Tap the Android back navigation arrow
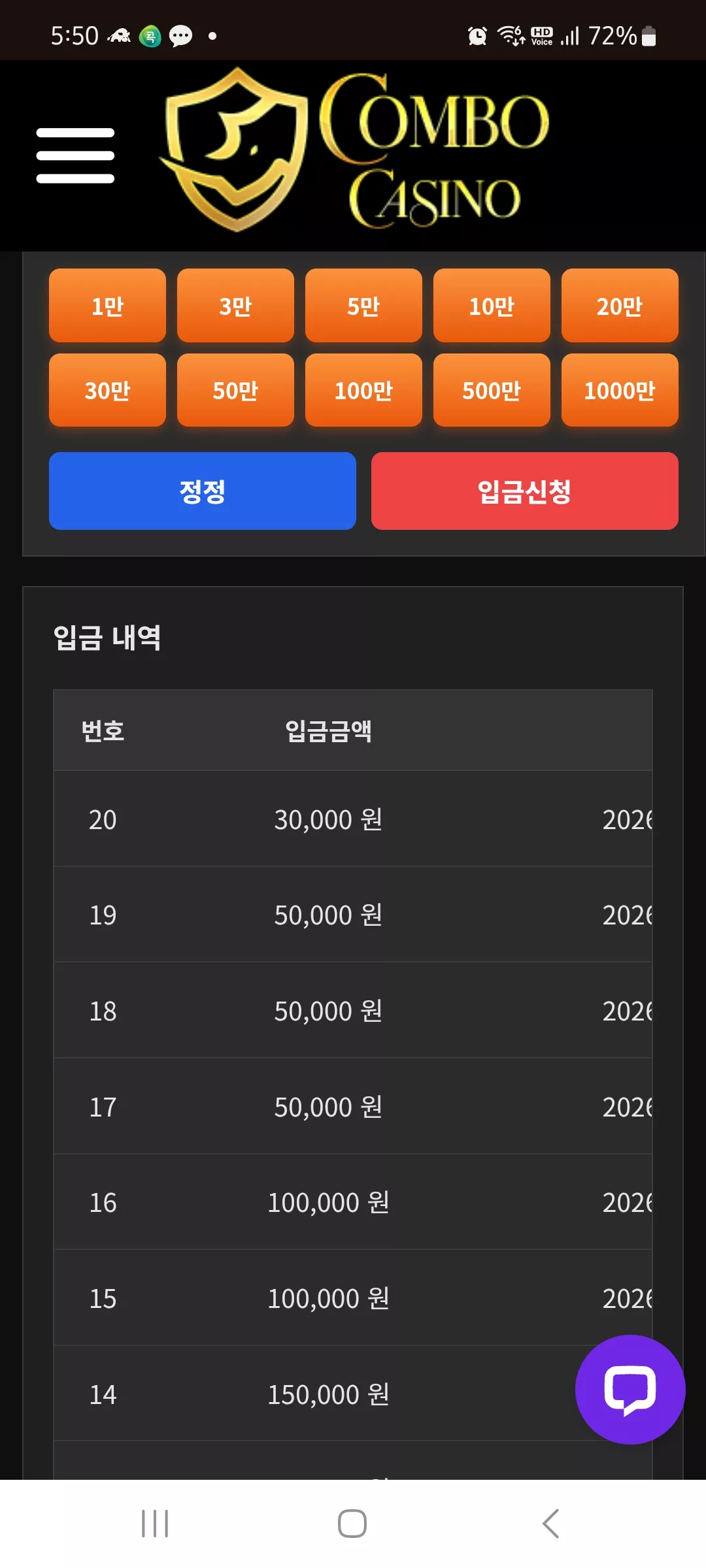This screenshot has width=706, height=1568. click(x=550, y=1524)
